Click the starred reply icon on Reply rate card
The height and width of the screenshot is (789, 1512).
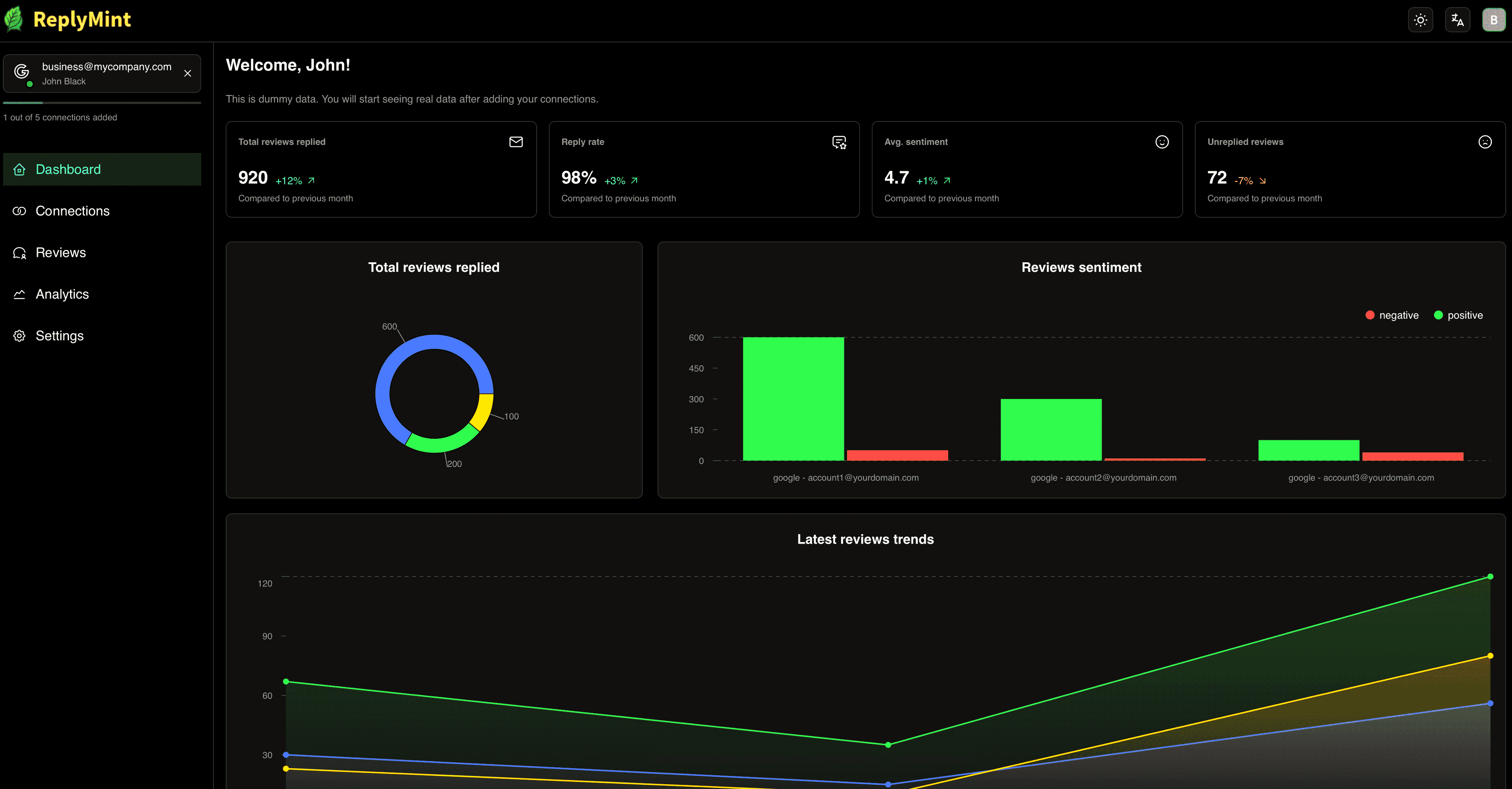coord(839,142)
